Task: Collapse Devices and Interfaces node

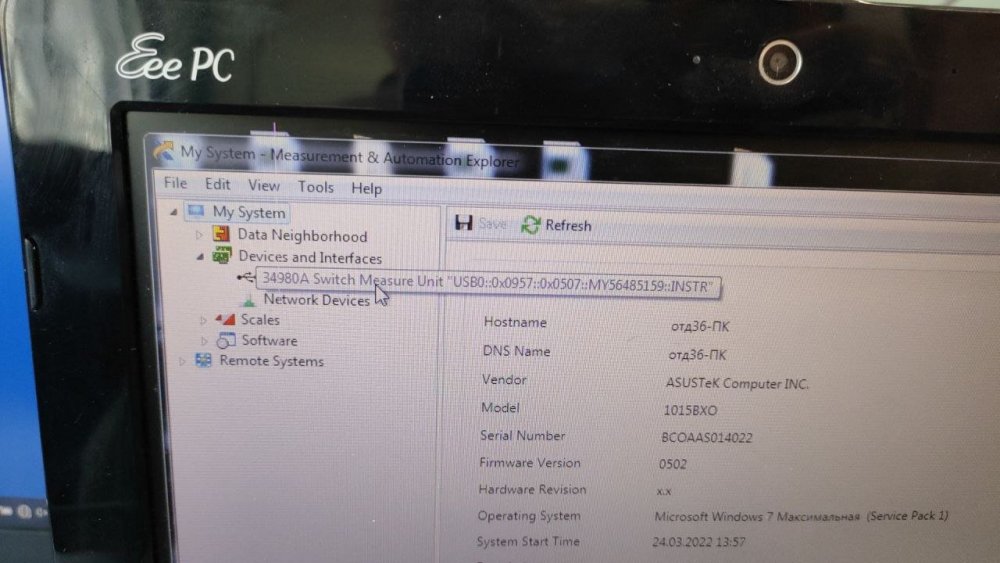Action: point(200,256)
